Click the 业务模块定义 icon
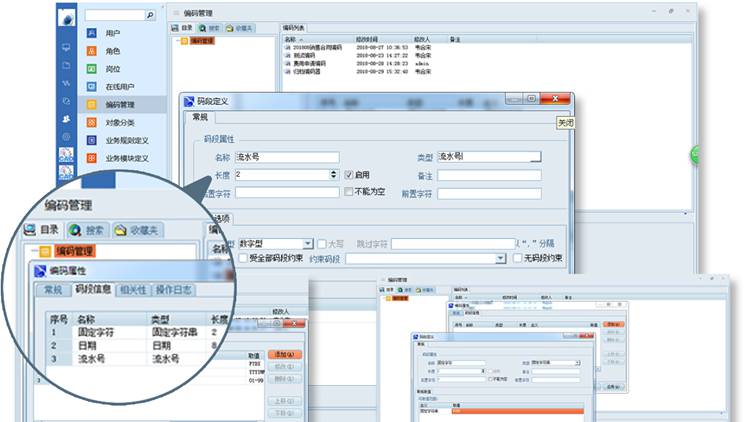Screen dimensions: 750x422 [x=92, y=158]
